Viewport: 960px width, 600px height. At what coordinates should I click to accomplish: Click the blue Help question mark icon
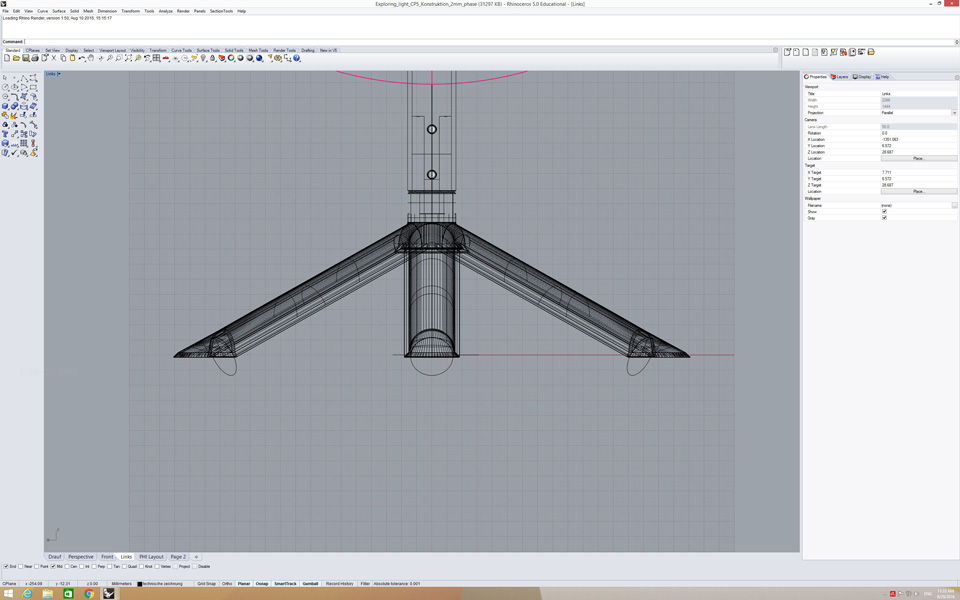(296, 58)
